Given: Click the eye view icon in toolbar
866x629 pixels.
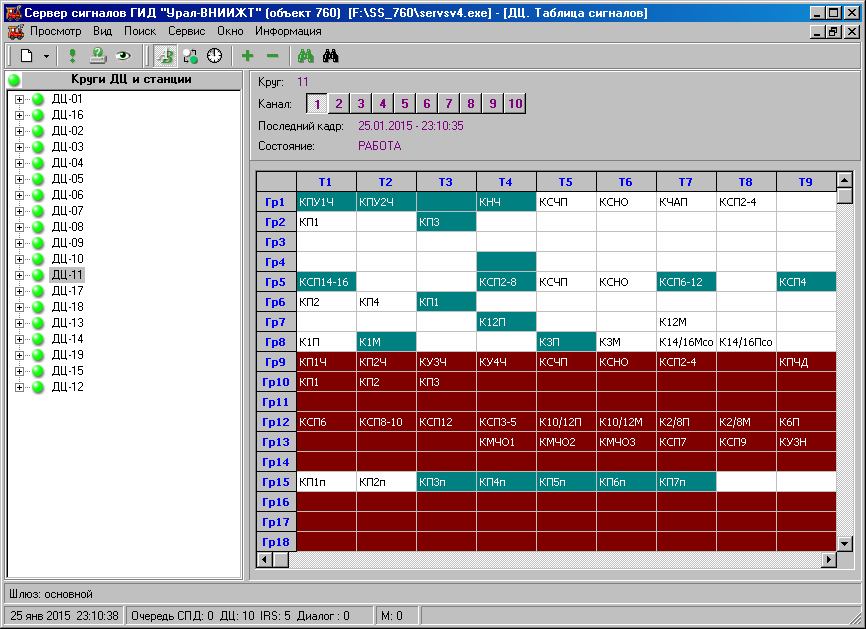Looking at the screenshot, I should tap(123, 56).
